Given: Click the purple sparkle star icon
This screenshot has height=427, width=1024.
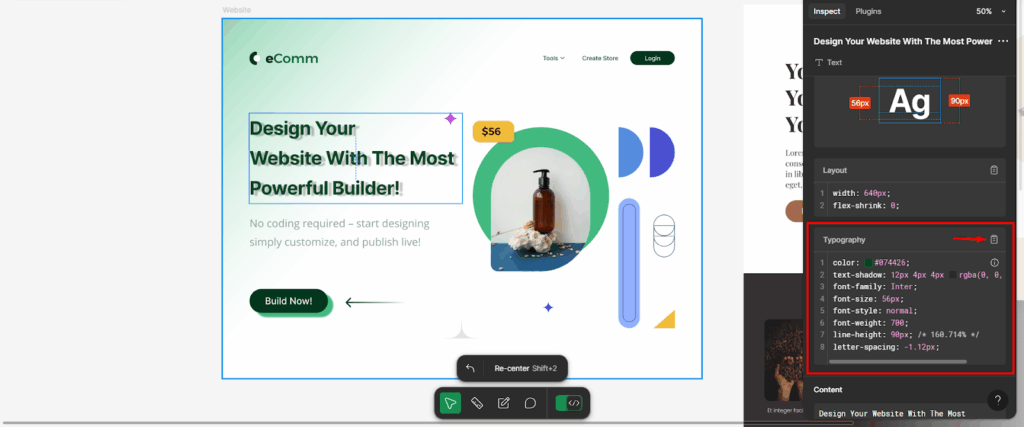Looking at the screenshot, I should click(x=450, y=119).
